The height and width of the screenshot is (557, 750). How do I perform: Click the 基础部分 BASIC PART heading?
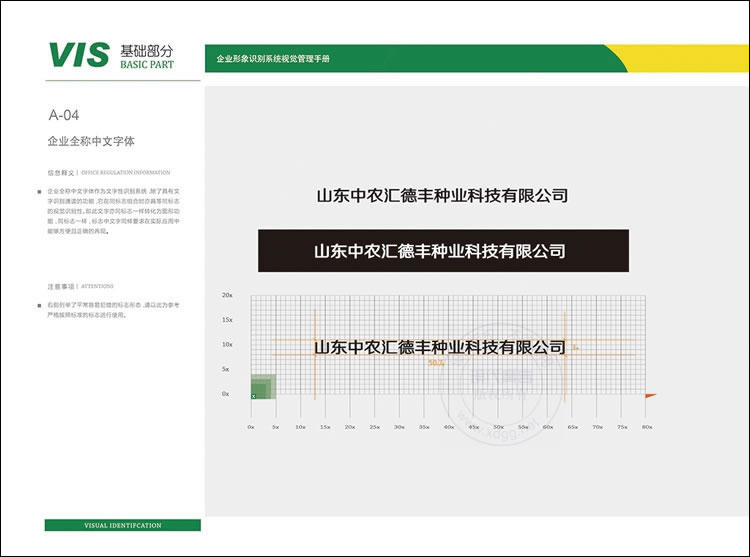[x=146, y=56]
